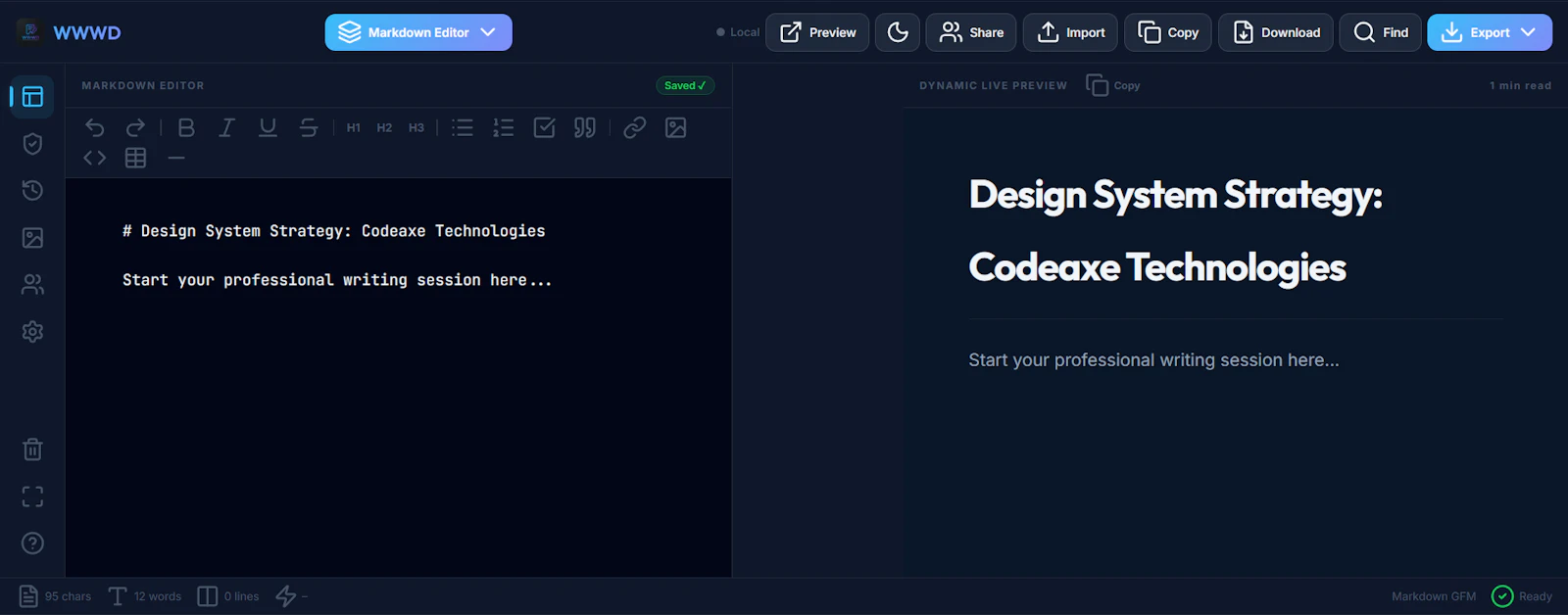The width and height of the screenshot is (1568, 615).
Task: Click the Local storage indicator
Action: click(x=738, y=32)
